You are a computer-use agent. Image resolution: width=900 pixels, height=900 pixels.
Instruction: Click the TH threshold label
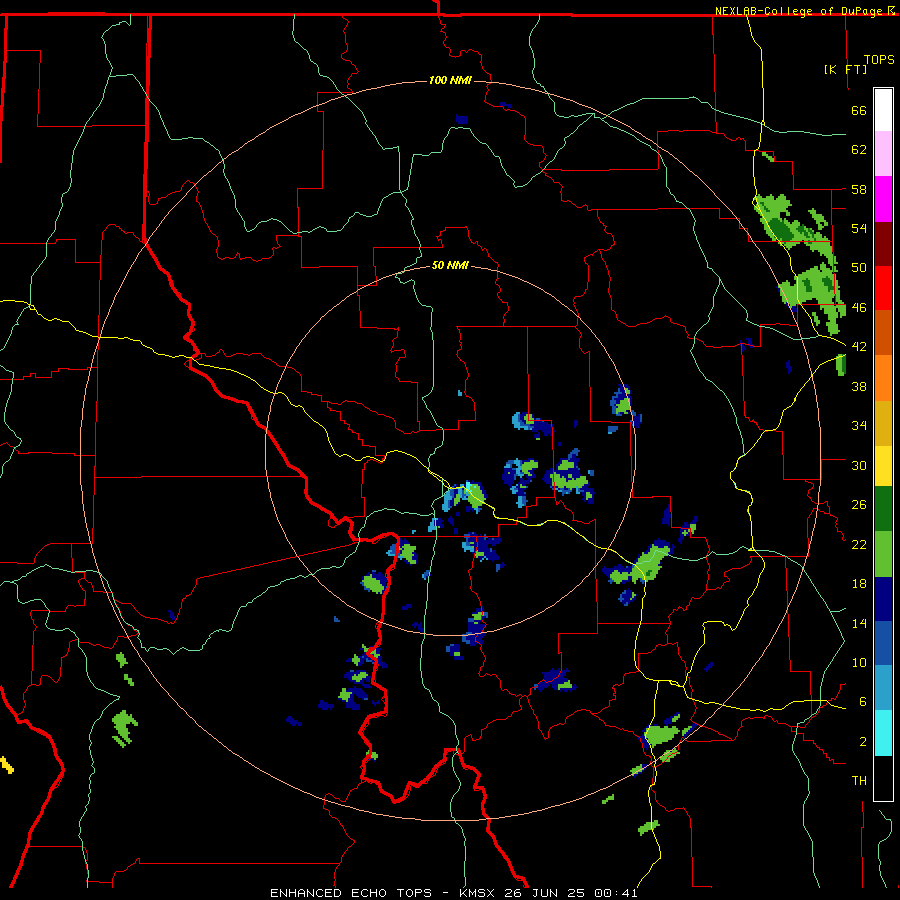click(859, 780)
